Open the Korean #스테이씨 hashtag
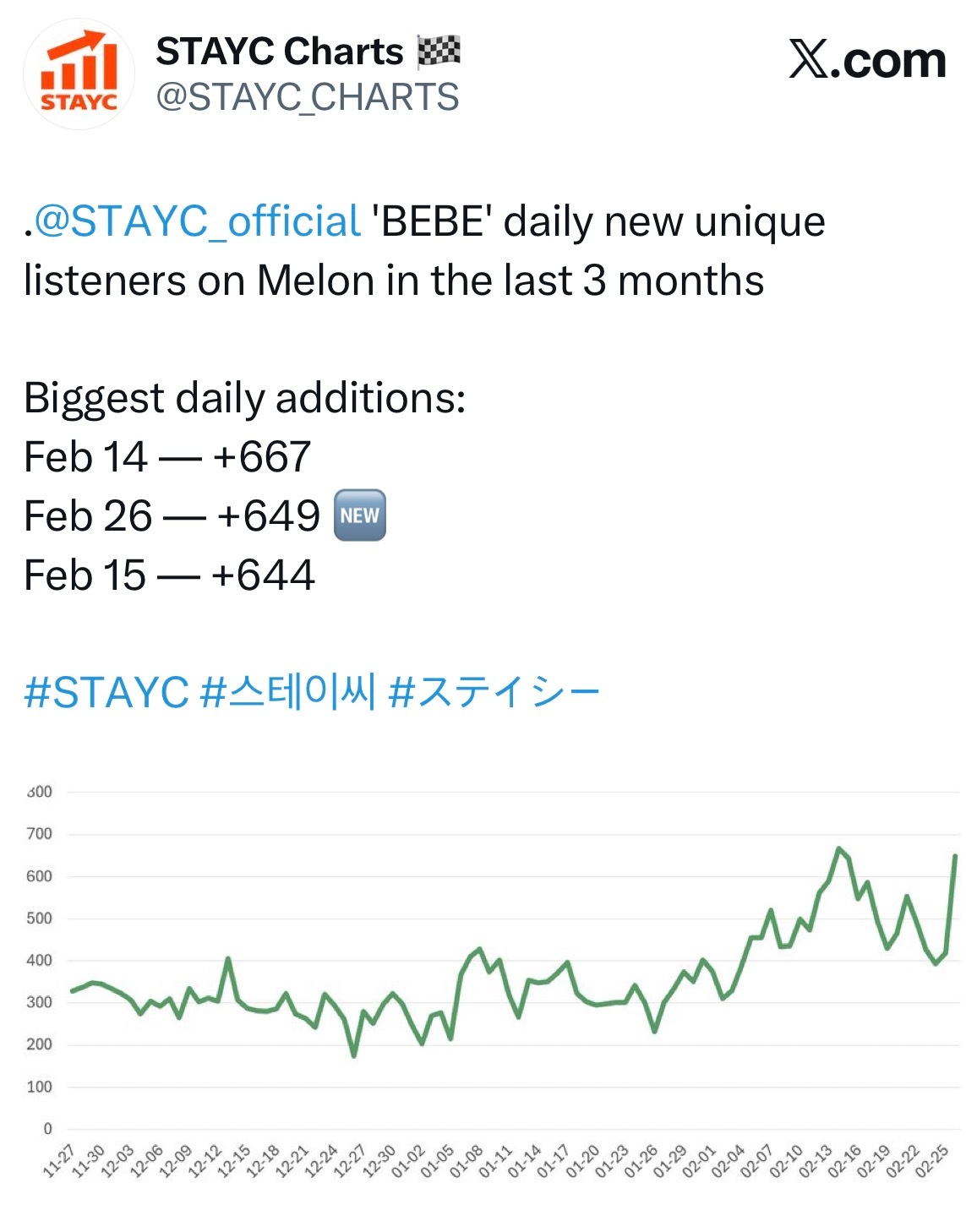The height and width of the screenshot is (1232, 966). 288,693
